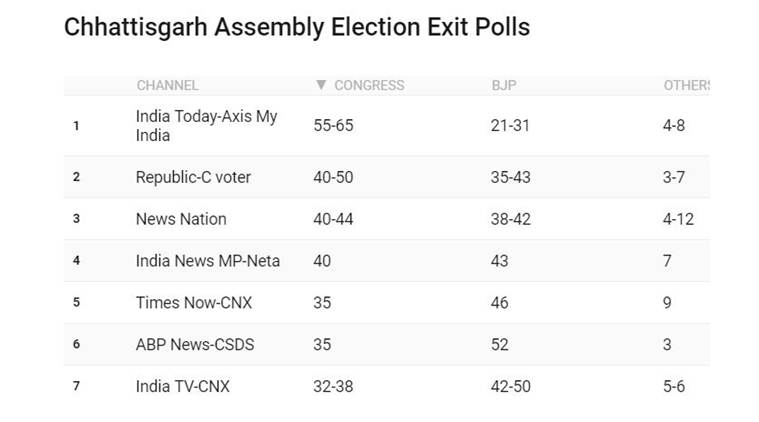Sort table by the BJP column
Image resolution: width=759 pixels, height=422 pixels.
point(504,85)
